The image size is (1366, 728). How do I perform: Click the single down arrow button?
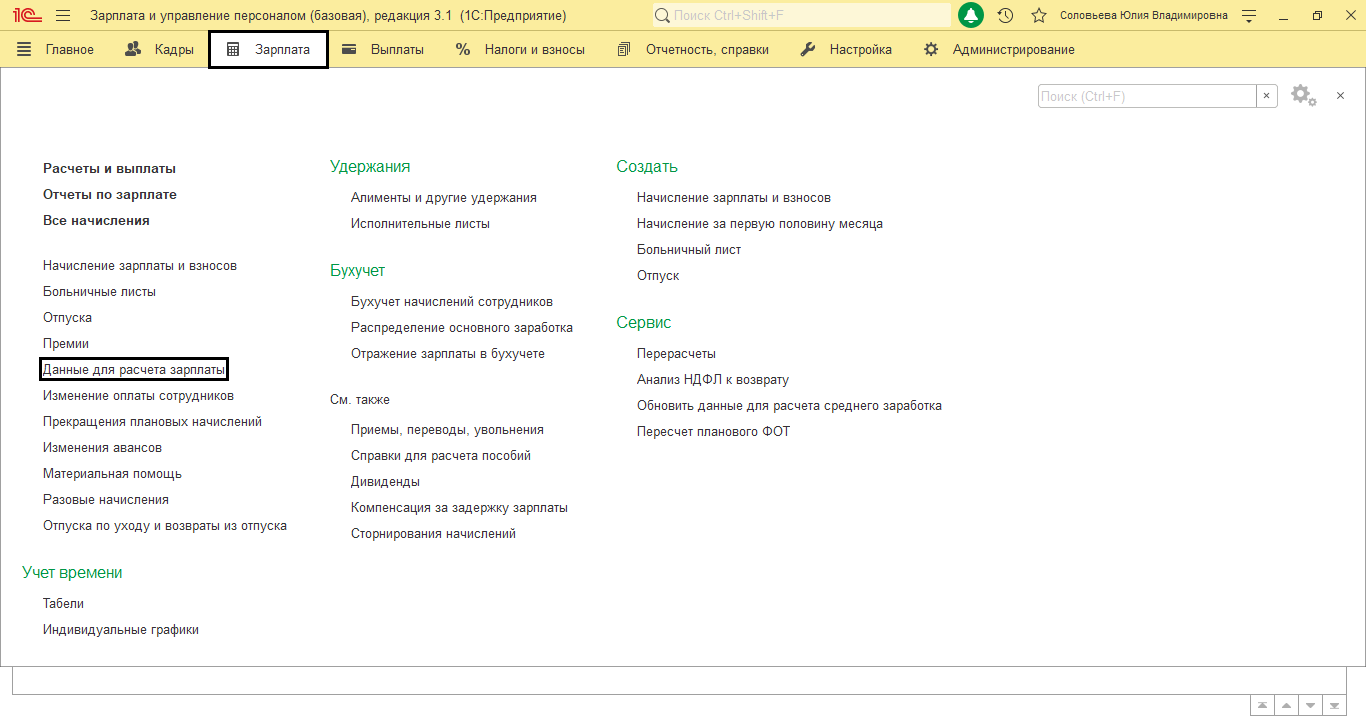click(1311, 705)
